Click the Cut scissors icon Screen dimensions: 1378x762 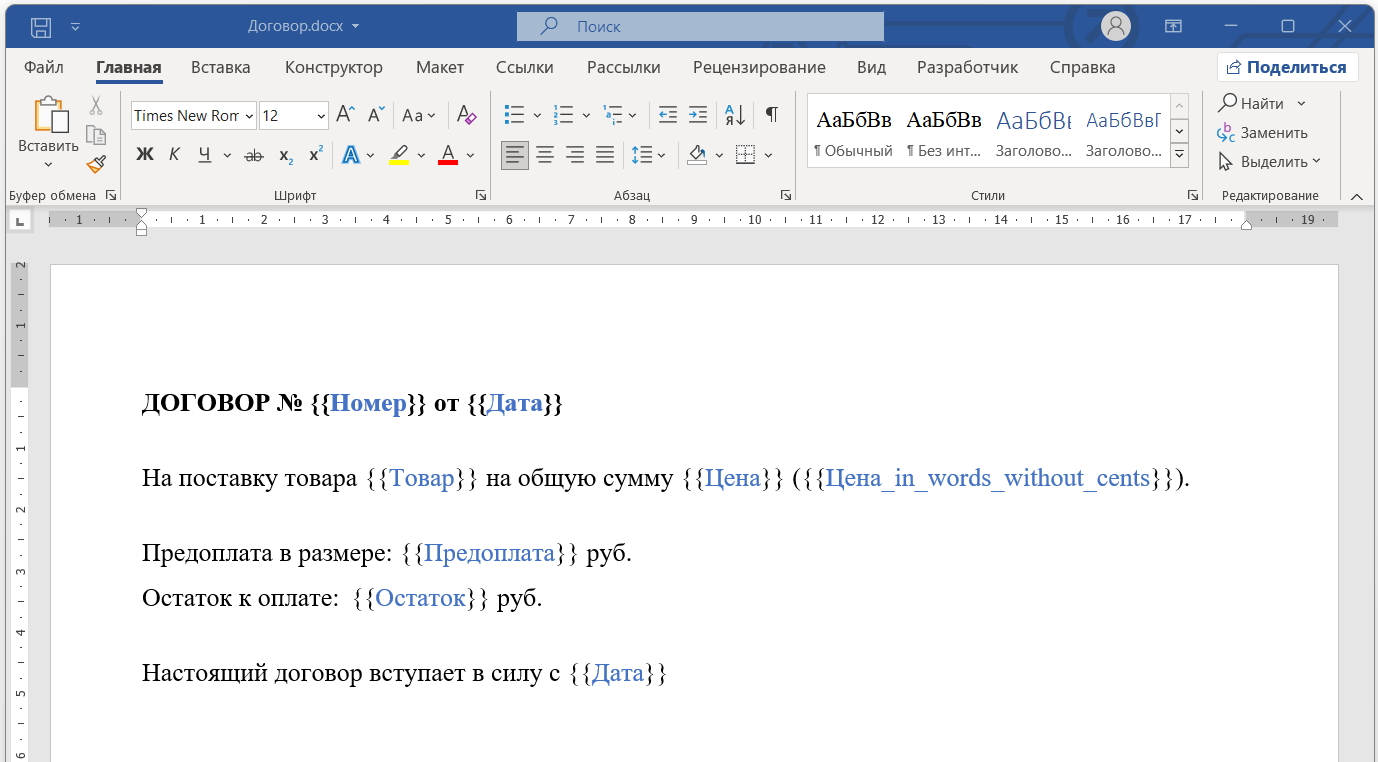tap(96, 105)
